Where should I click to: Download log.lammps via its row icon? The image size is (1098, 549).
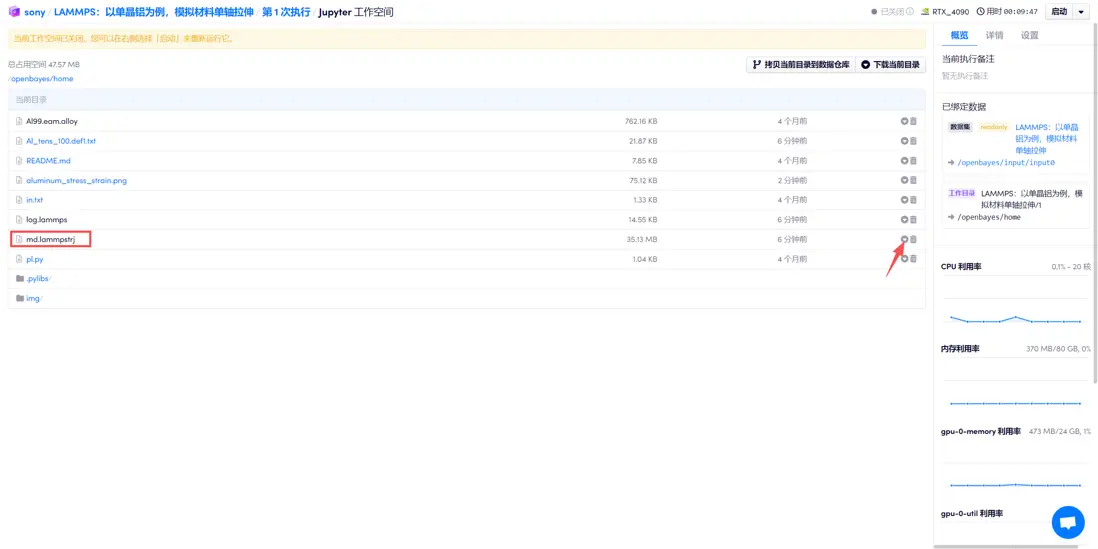(x=904, y=219)
